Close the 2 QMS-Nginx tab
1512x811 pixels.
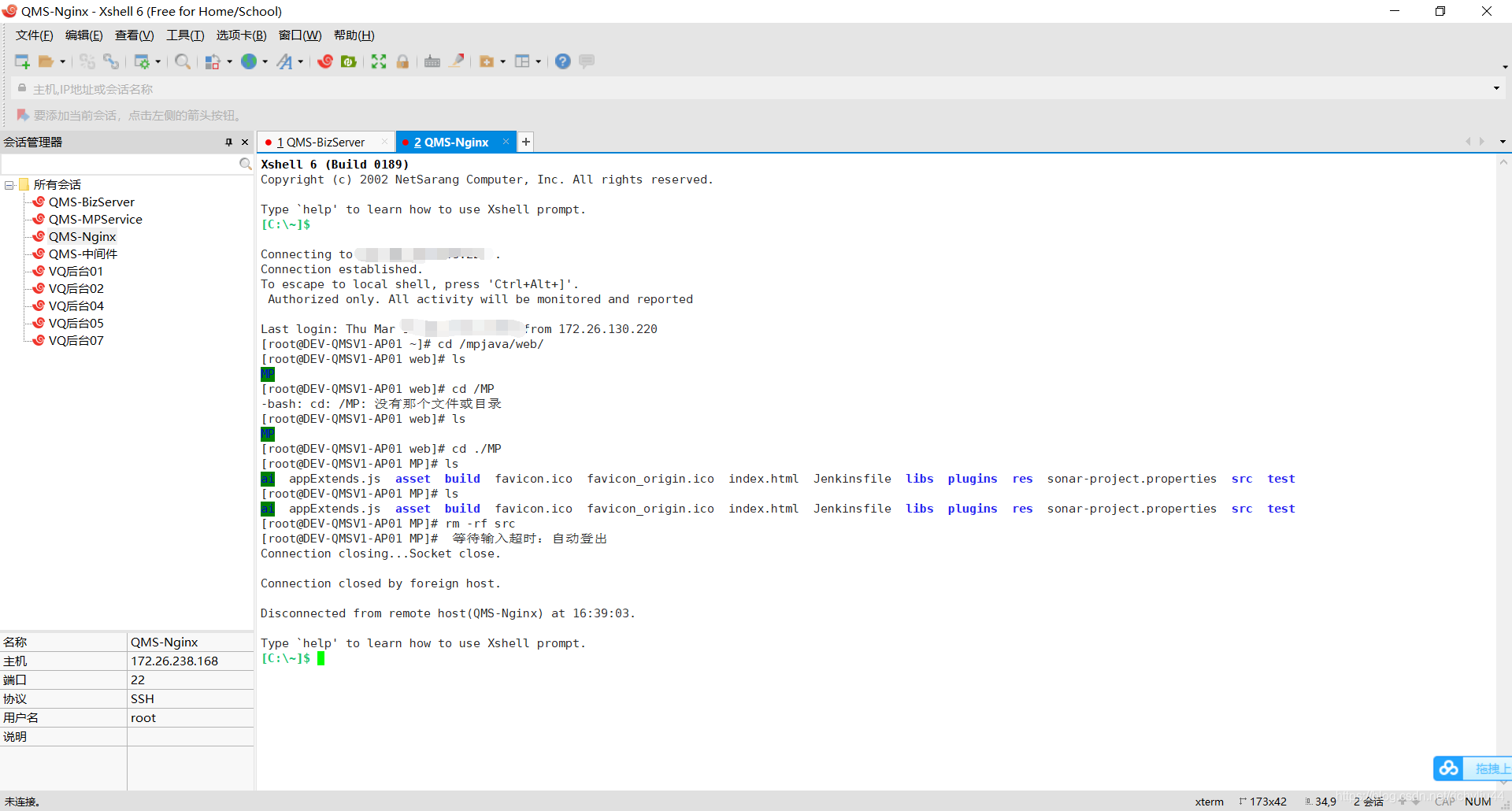[506, 141]
